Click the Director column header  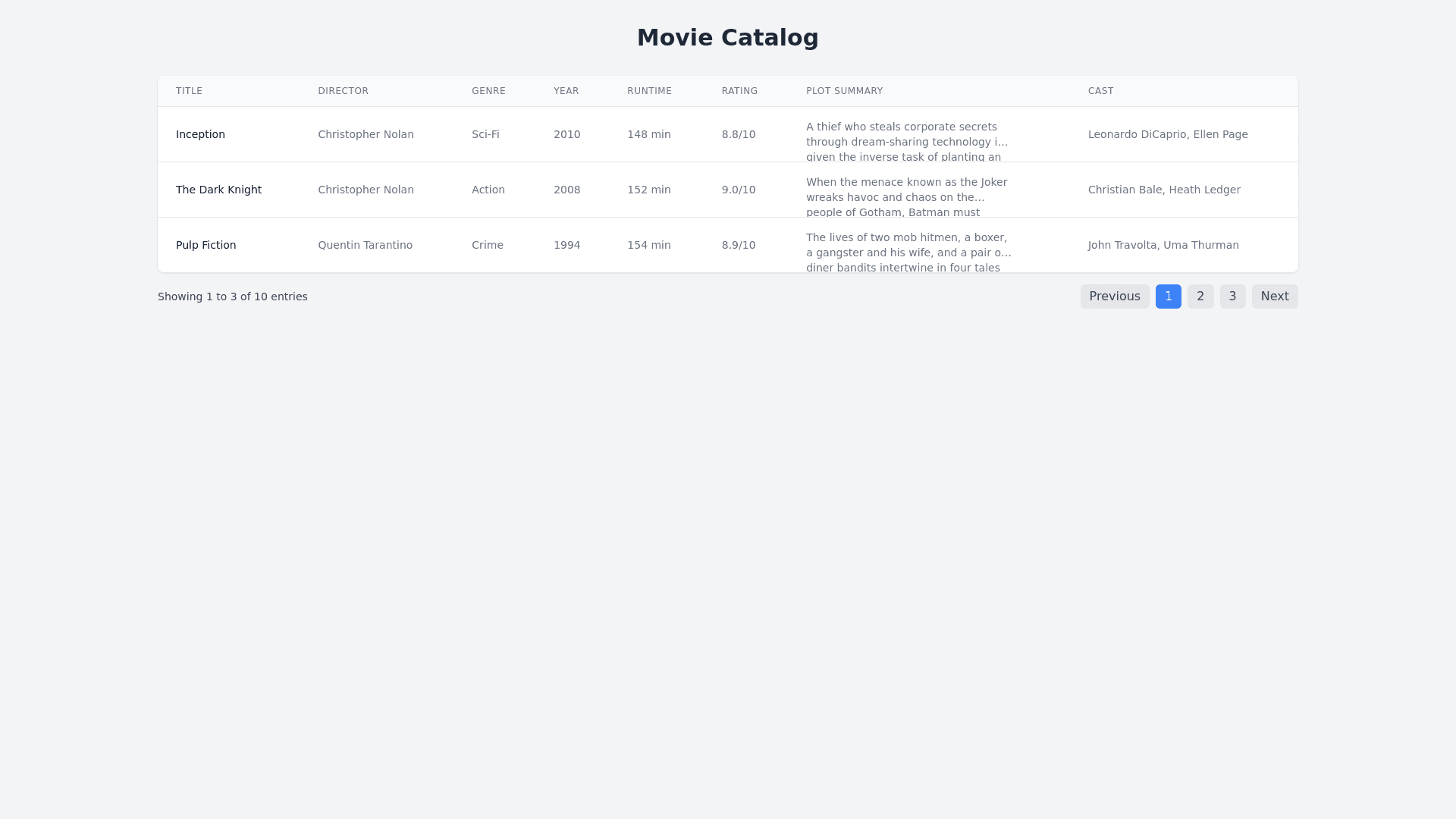click(343, 91)
